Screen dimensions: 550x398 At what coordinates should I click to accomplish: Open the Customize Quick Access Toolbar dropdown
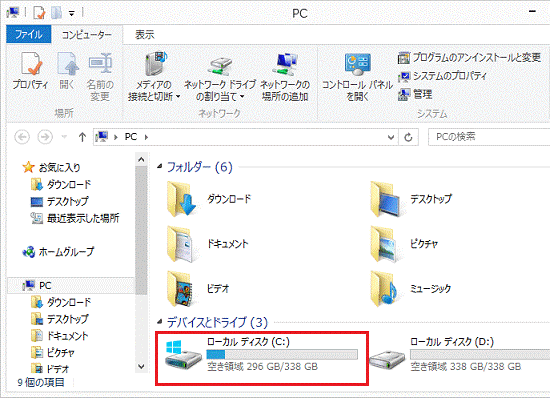pos(72,14)
